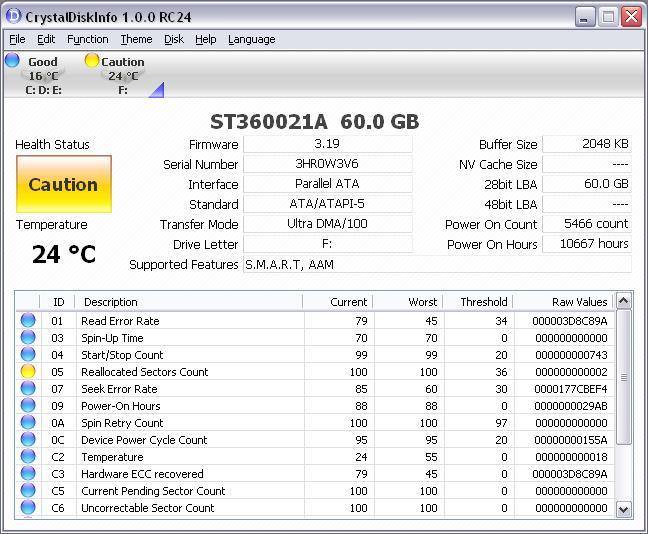Image resolution: width=648 pixels, height=534 pixels.
Task: Click the Standard field ATA/ATAPI-5
Action: (x=327, y=204)
